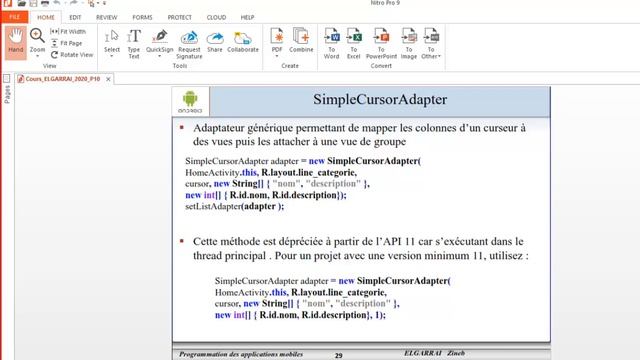
Task: Open the To Other conversion dropdown
Action: point(431,43)
